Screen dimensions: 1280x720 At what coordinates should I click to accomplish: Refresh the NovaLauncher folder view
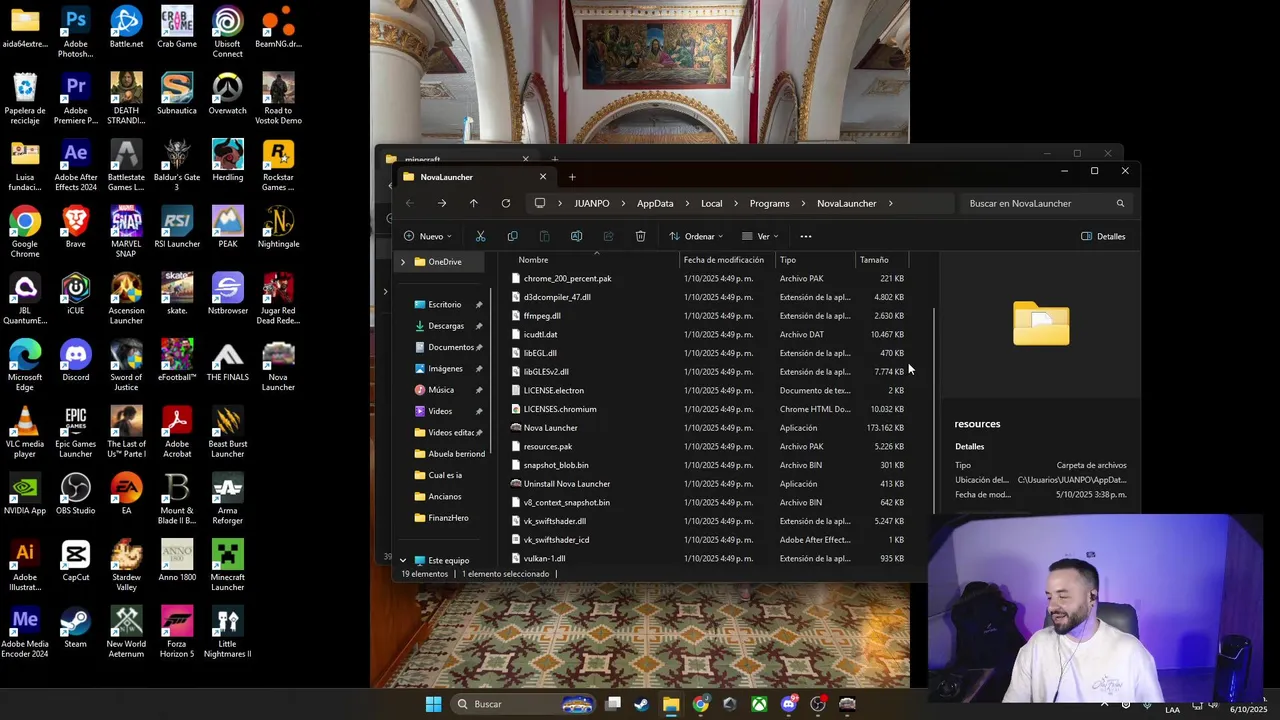tap(506, 203)
